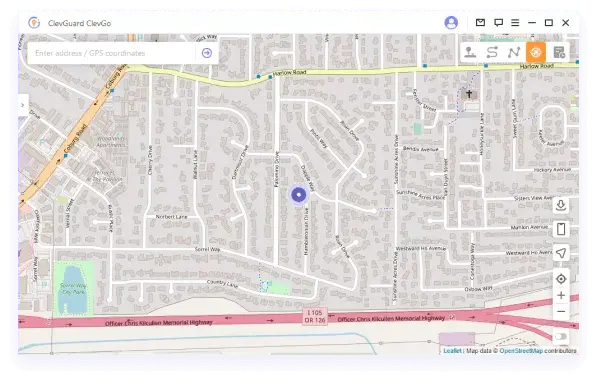The height and width of the screenshot is (381, 597).
Task: Expand the left side panel chevron
Action: point(23,105)
